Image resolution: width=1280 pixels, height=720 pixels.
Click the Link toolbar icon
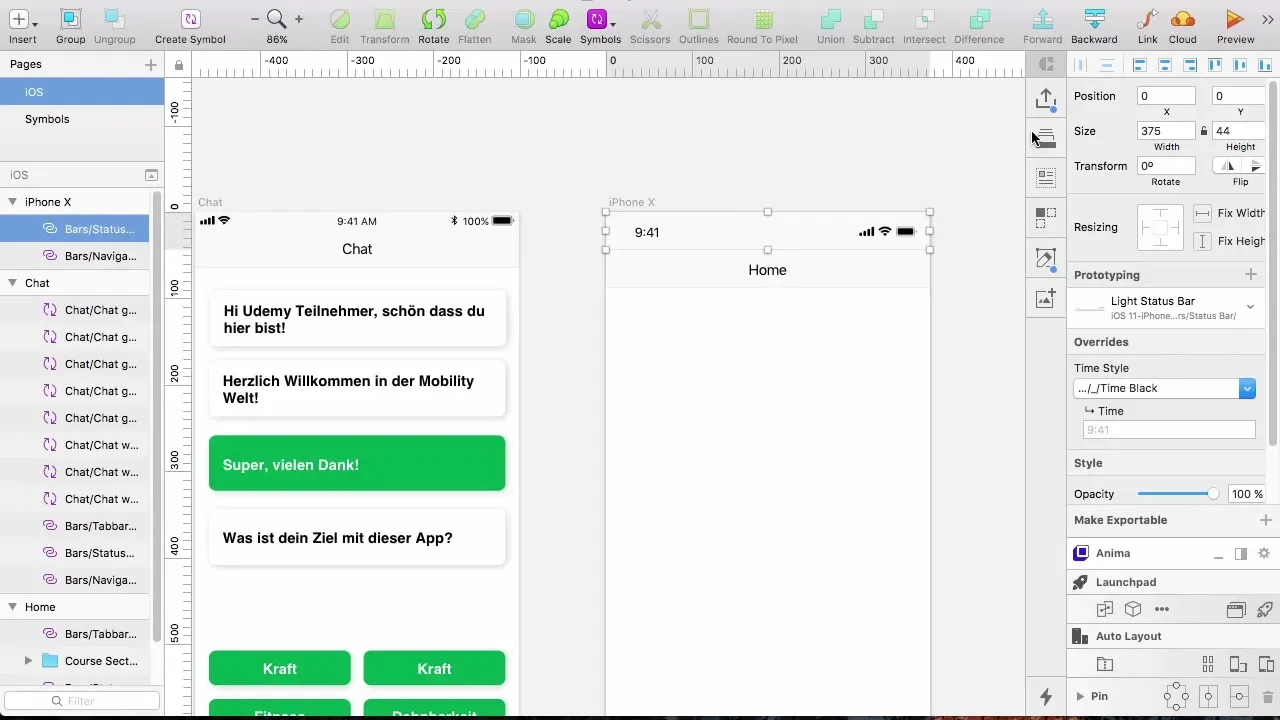(x=1148, y=19)
